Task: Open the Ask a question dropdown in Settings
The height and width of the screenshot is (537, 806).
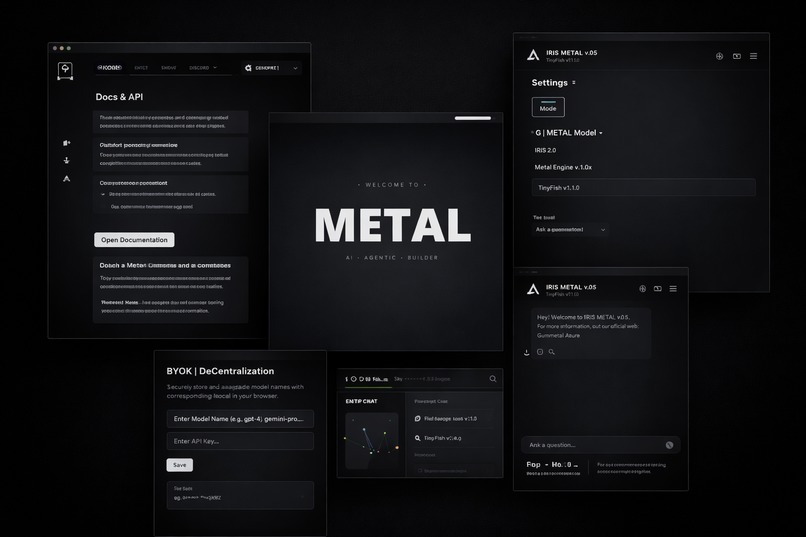Action: click(571, 230)
